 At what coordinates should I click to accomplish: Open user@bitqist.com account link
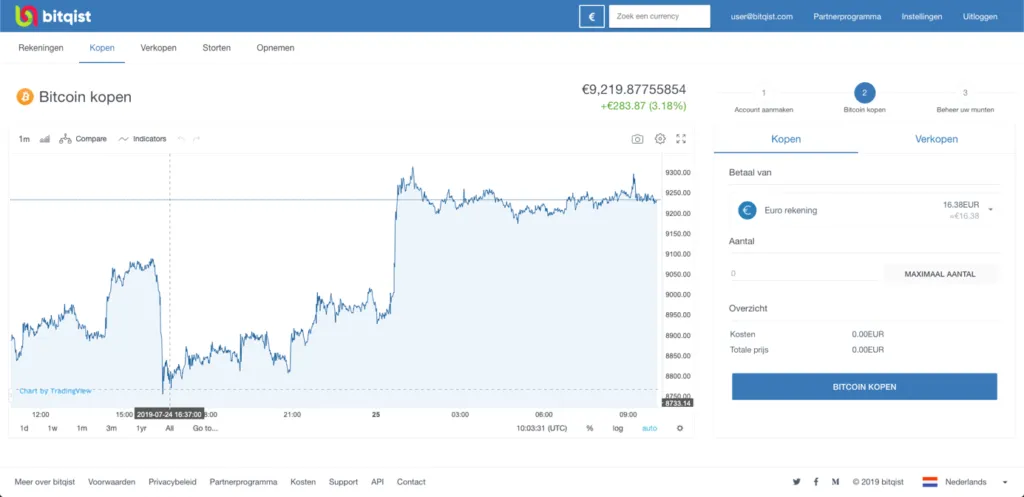pos(761,16)
